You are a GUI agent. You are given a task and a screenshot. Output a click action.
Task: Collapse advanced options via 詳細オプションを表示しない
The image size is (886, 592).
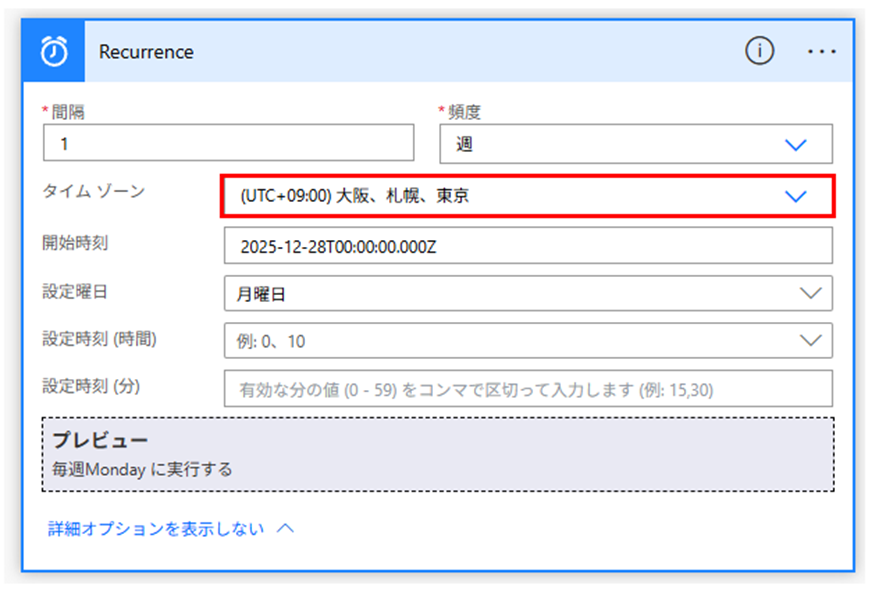click(153, 528)
